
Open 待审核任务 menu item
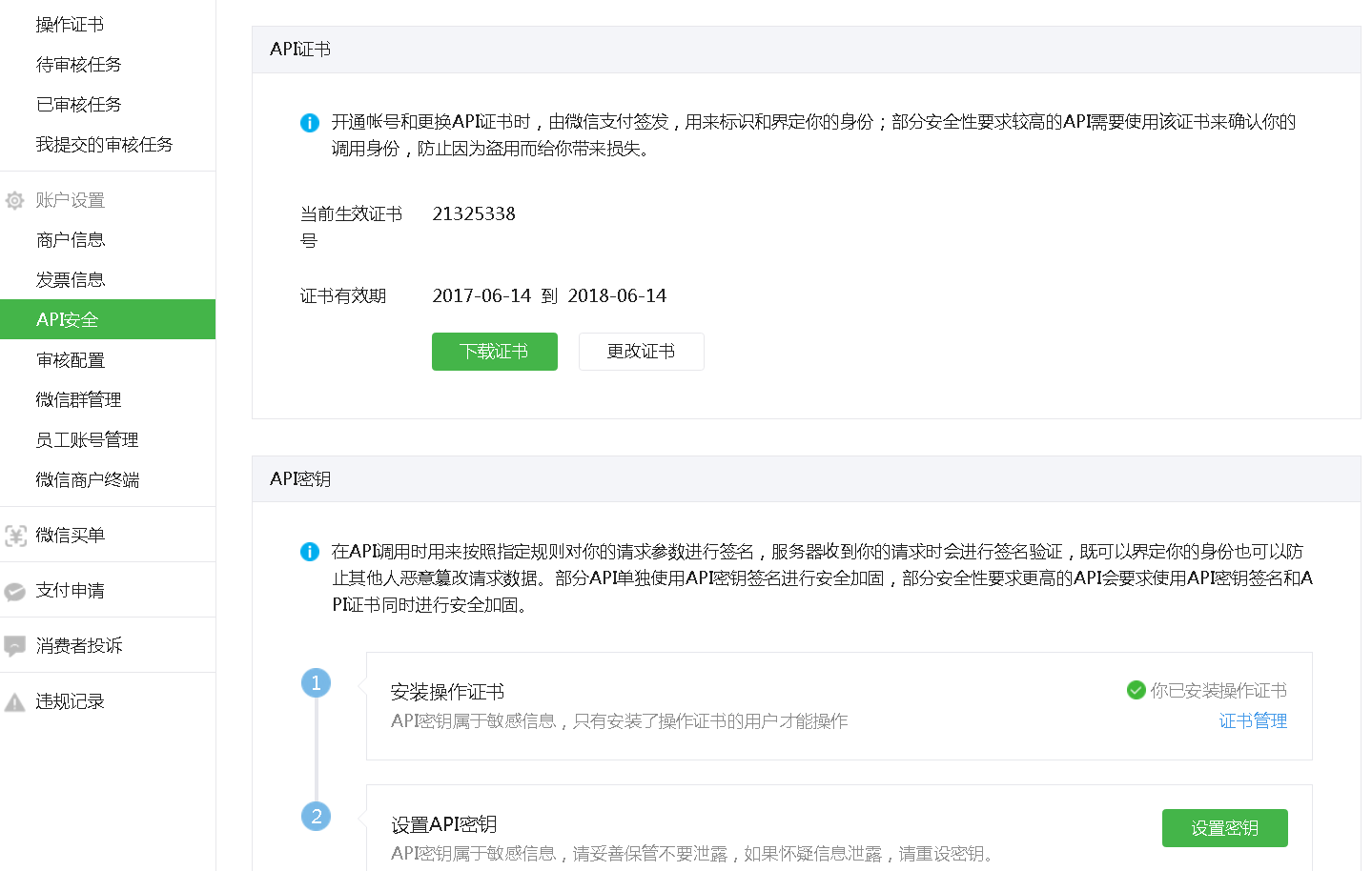[78, 65]
